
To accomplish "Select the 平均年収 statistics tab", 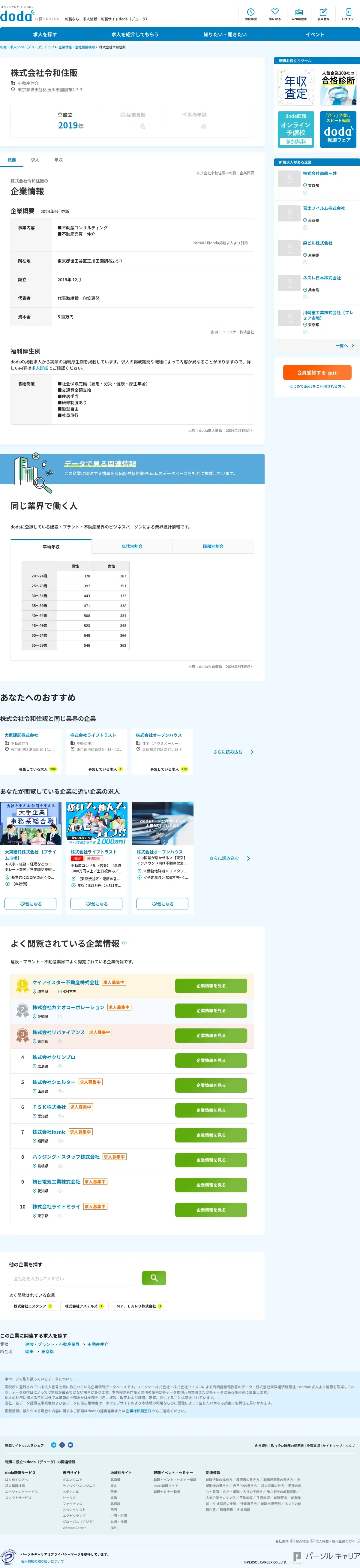I will click(x=51, y=546).
